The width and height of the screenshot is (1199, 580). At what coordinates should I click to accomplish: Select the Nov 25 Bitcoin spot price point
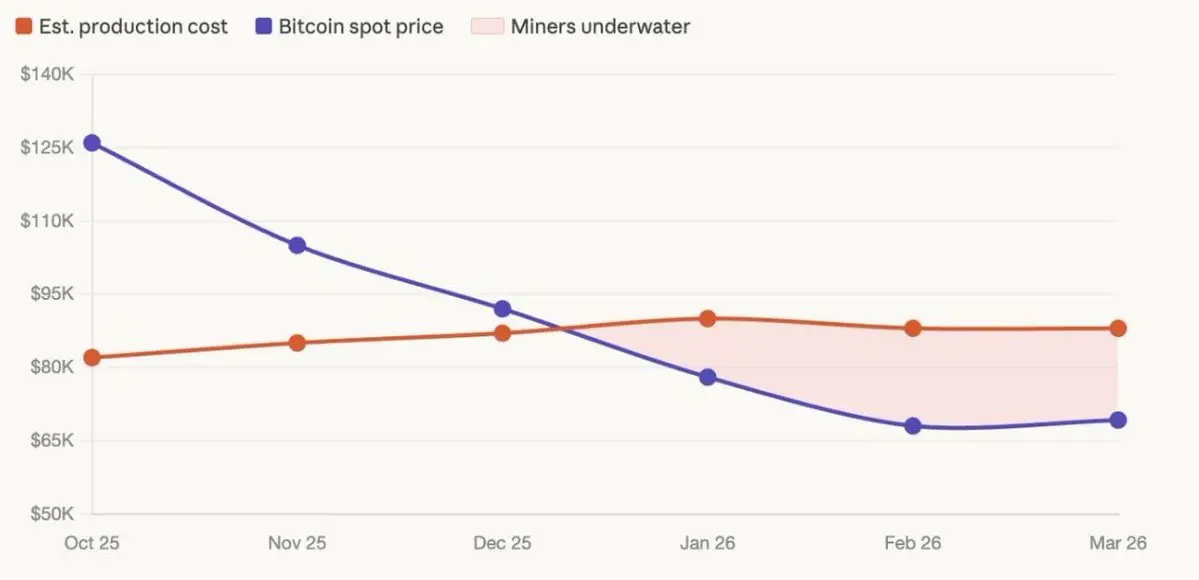click(x=297, y=246)
